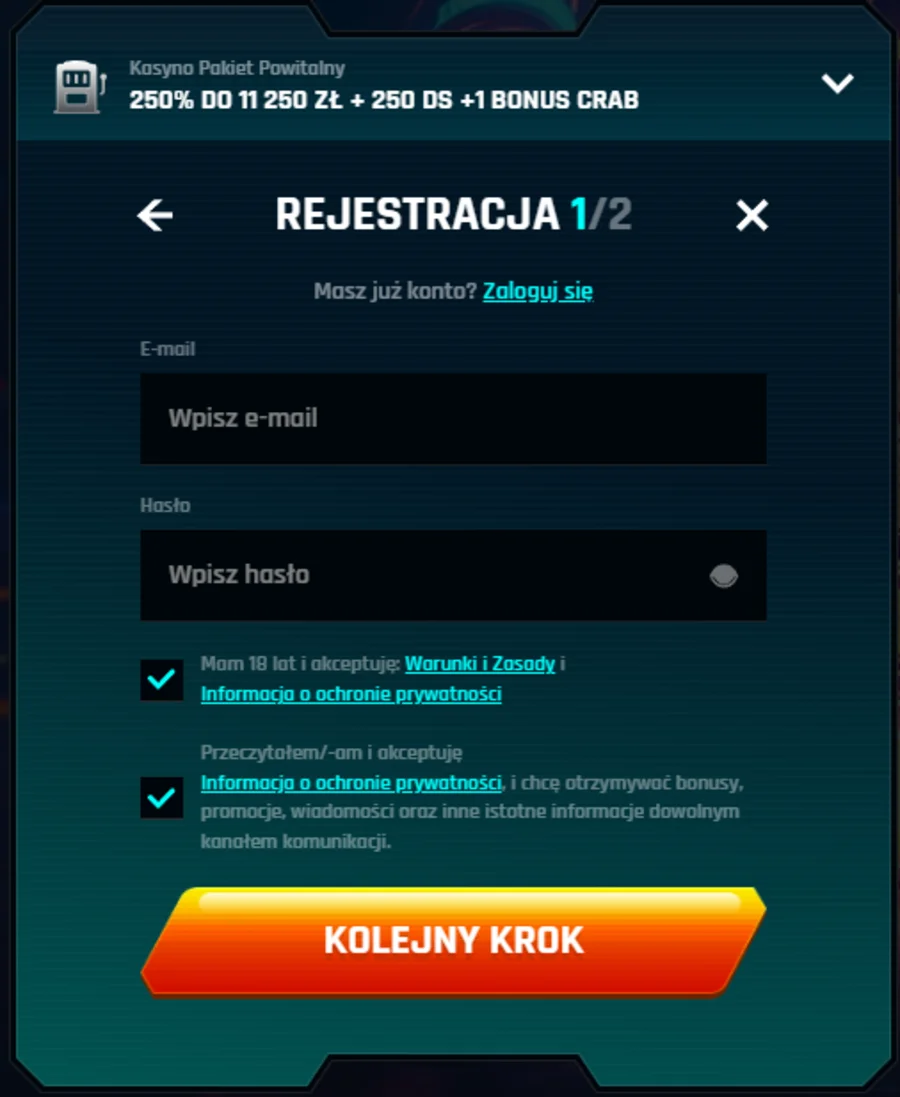Select the 250% DO 11 250 ZŁ bonus text
900x1097 pixels.
pos(236,100)
